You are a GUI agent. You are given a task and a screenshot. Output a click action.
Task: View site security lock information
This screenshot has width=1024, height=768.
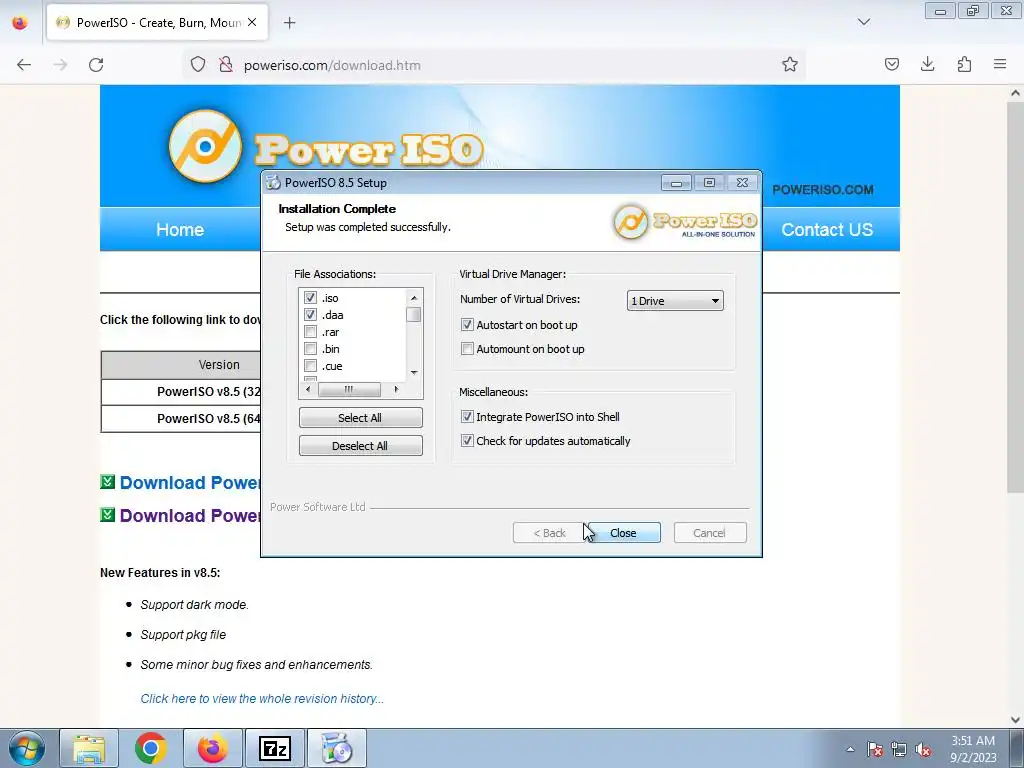(x=226, y=65)
